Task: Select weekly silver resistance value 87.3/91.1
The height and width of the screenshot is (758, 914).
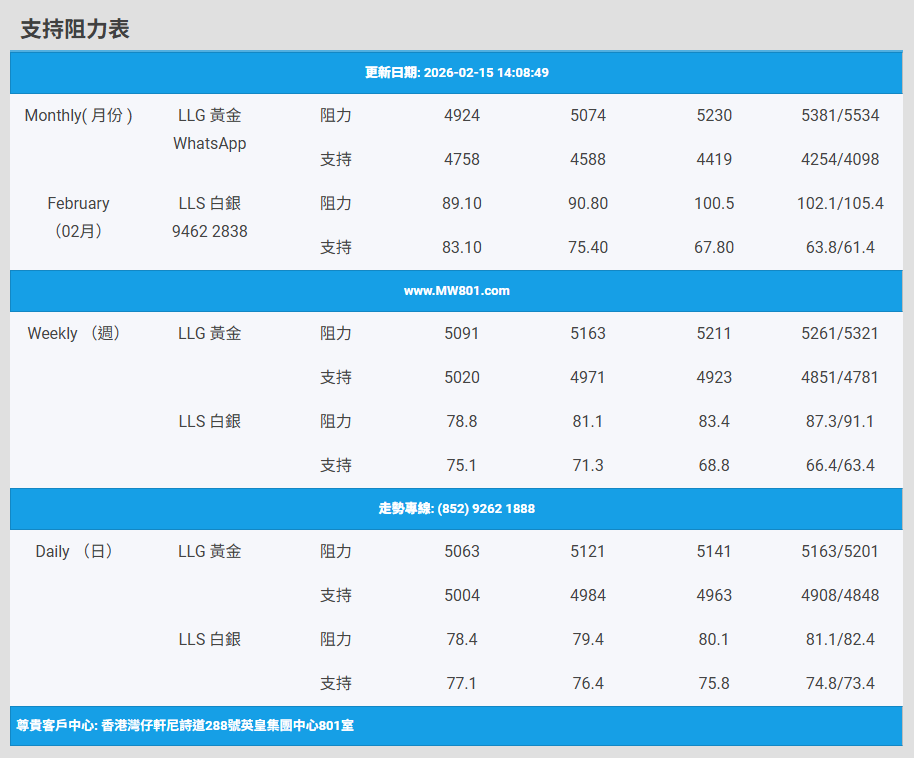Action: pyautogui.click(x=840, y=422)
